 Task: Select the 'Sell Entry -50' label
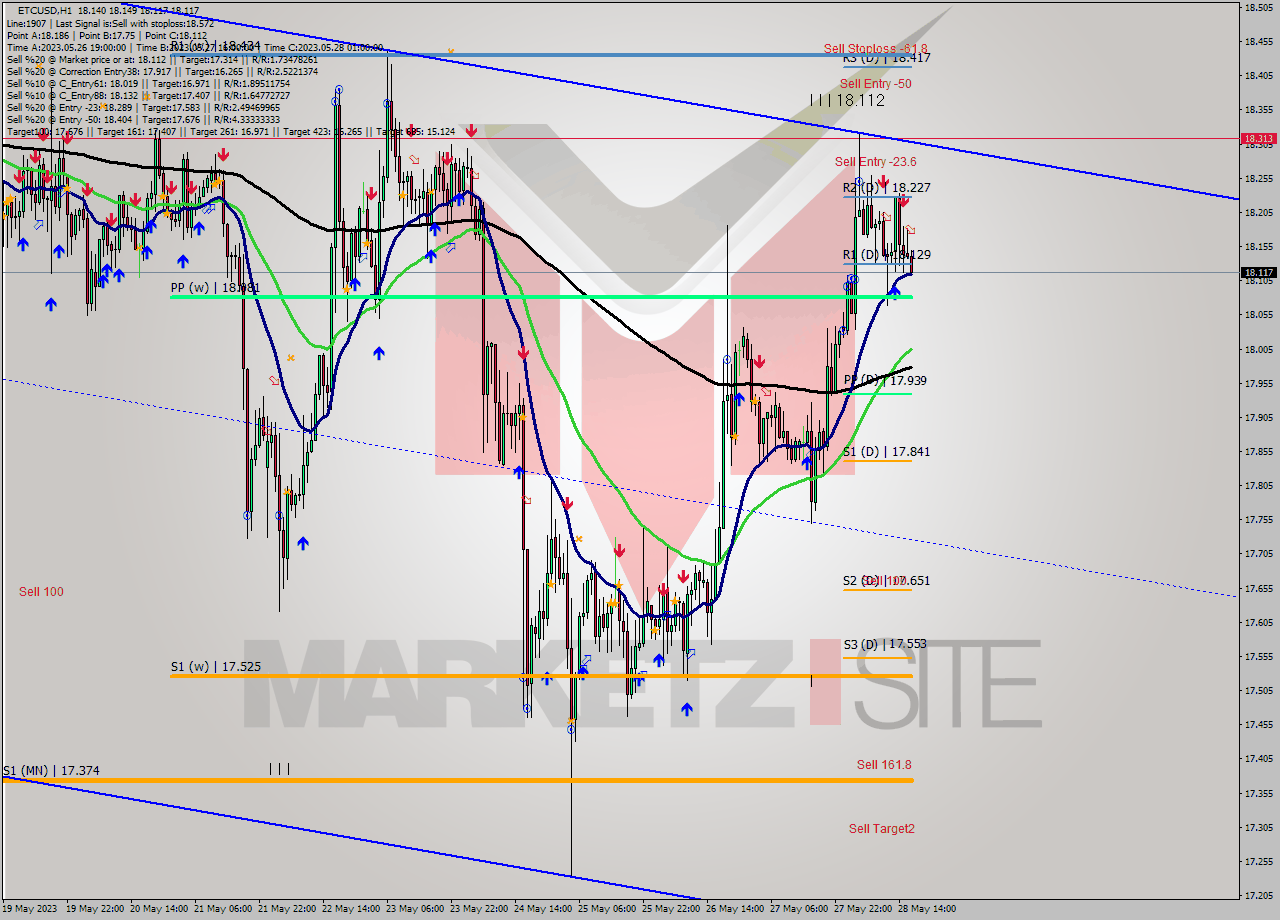[875, 84]
